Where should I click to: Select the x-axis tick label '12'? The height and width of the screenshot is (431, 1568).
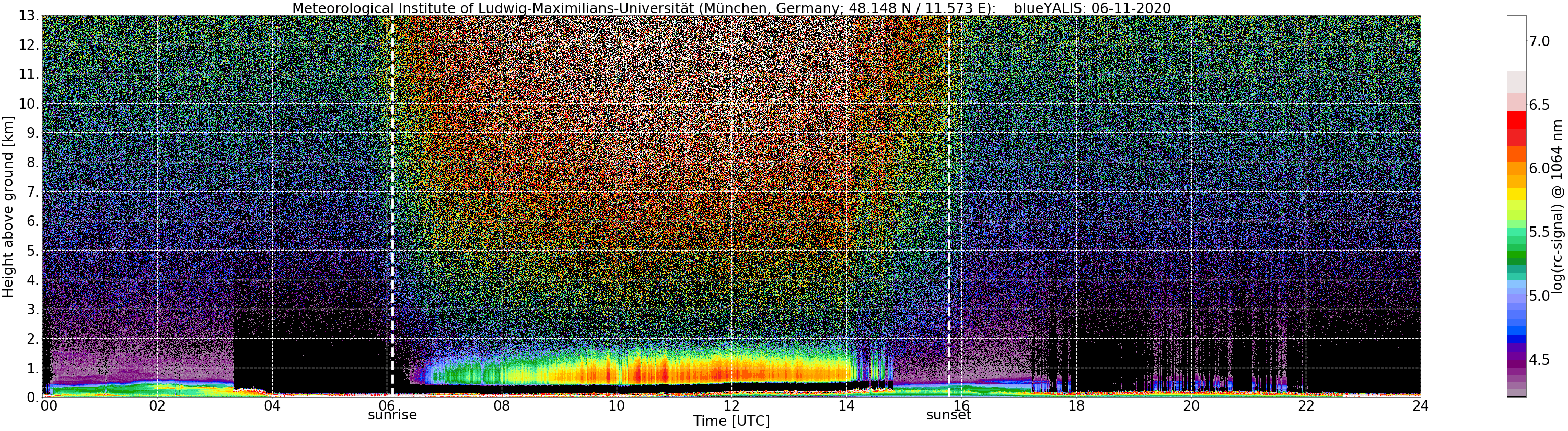point(731,406)
